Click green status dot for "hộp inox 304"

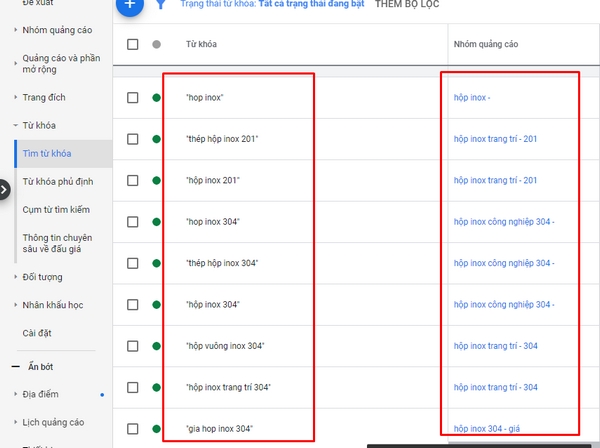click(157, 305)
